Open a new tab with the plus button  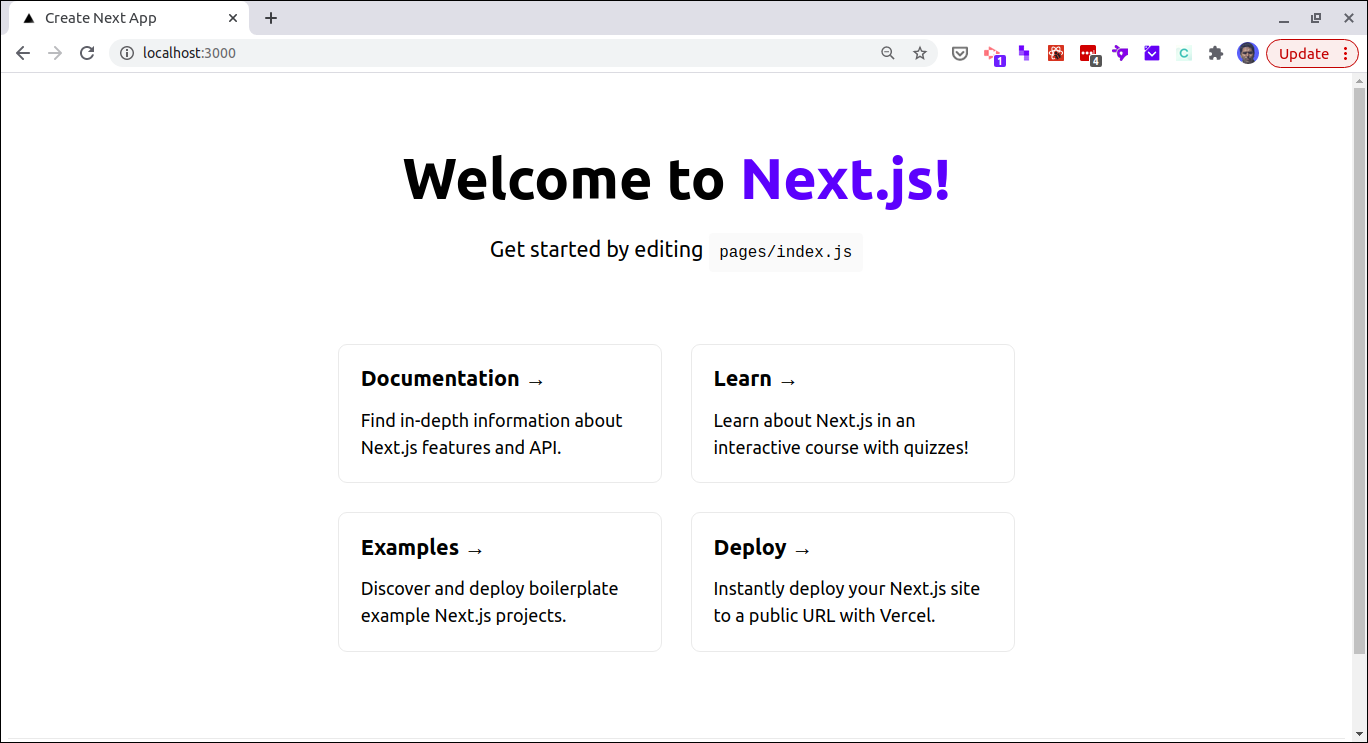point(271,17)
